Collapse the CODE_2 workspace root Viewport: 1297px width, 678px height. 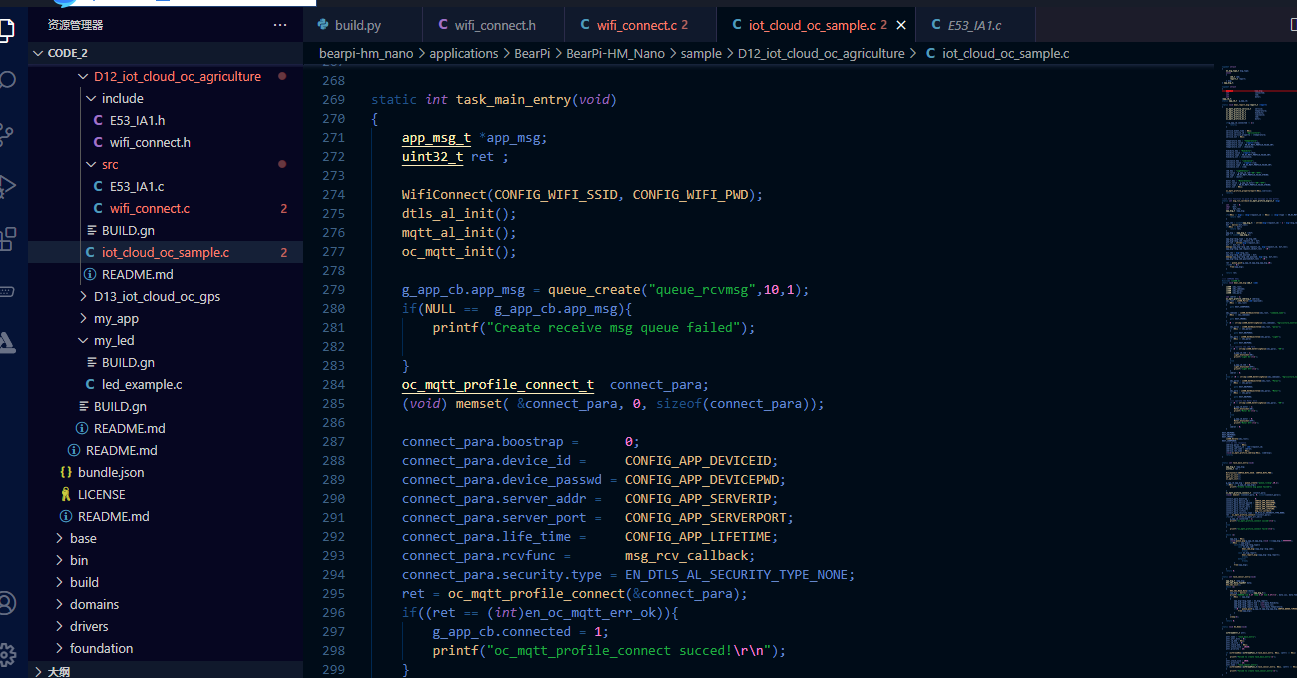coord(165,53)
